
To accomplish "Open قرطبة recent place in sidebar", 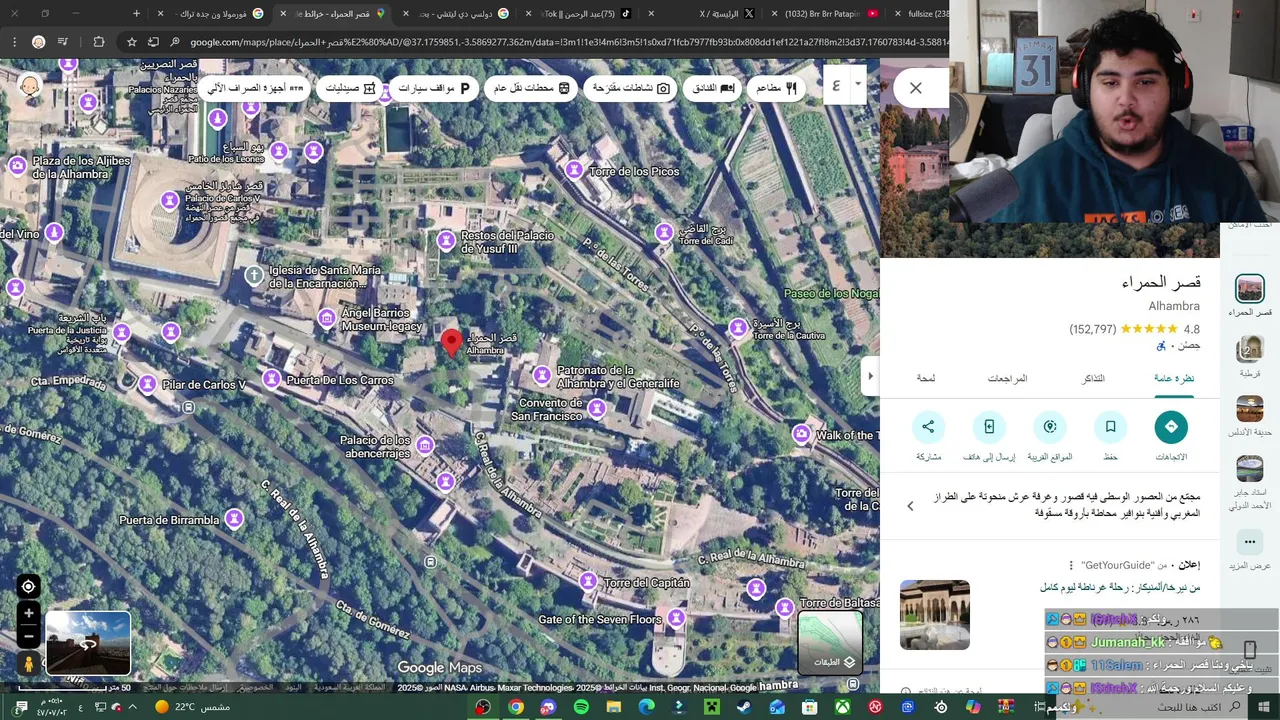I will click(x=1250, y=357).
